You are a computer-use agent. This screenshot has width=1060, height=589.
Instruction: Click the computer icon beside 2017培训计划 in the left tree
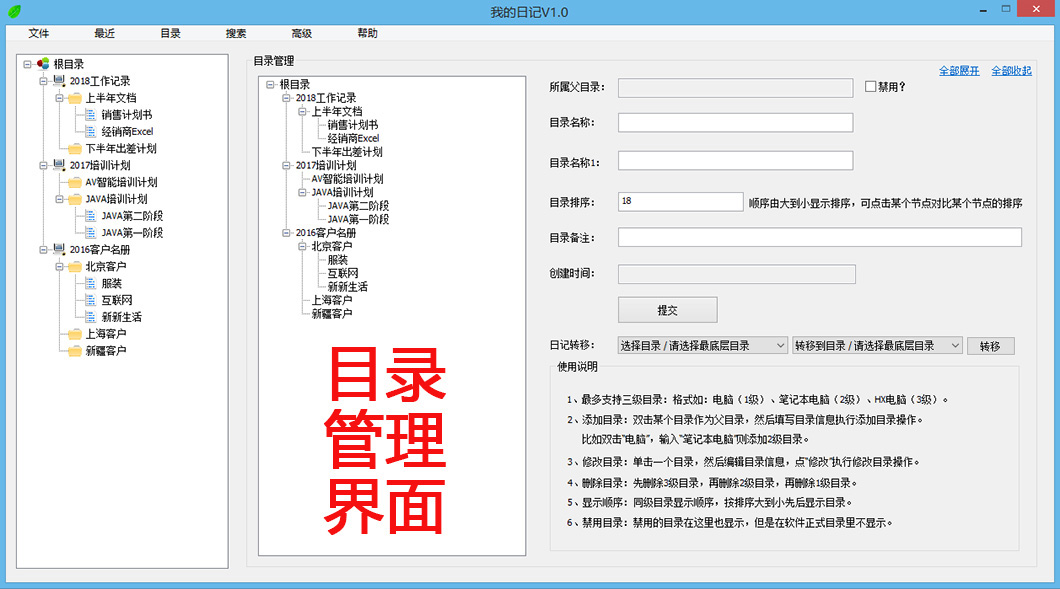(x=59, y=165)
